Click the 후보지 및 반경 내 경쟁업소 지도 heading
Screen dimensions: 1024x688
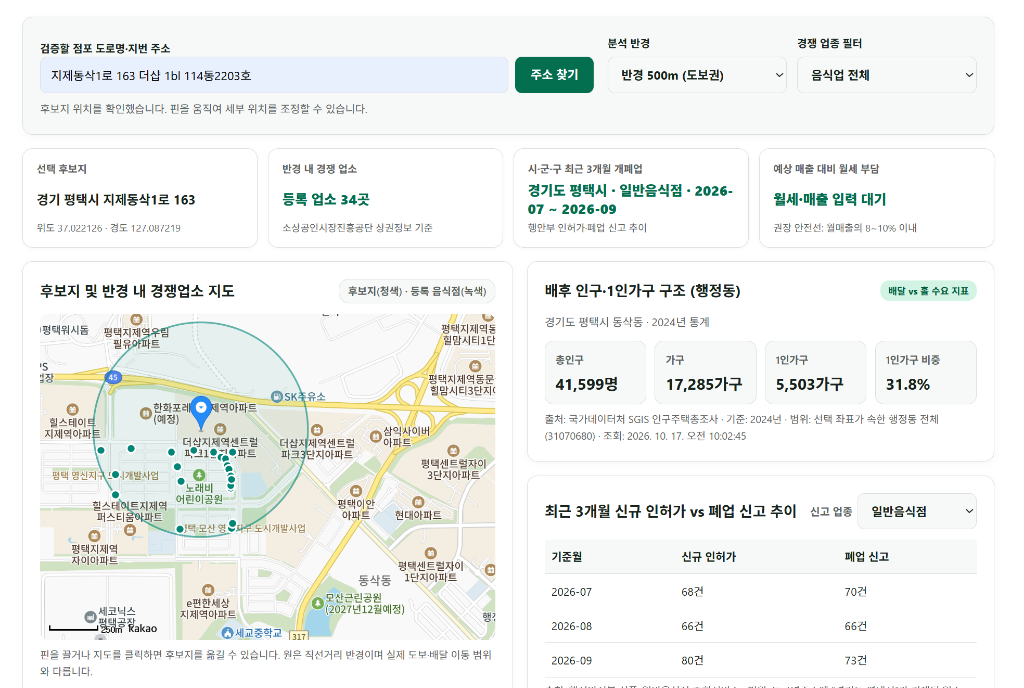point(137,291)
